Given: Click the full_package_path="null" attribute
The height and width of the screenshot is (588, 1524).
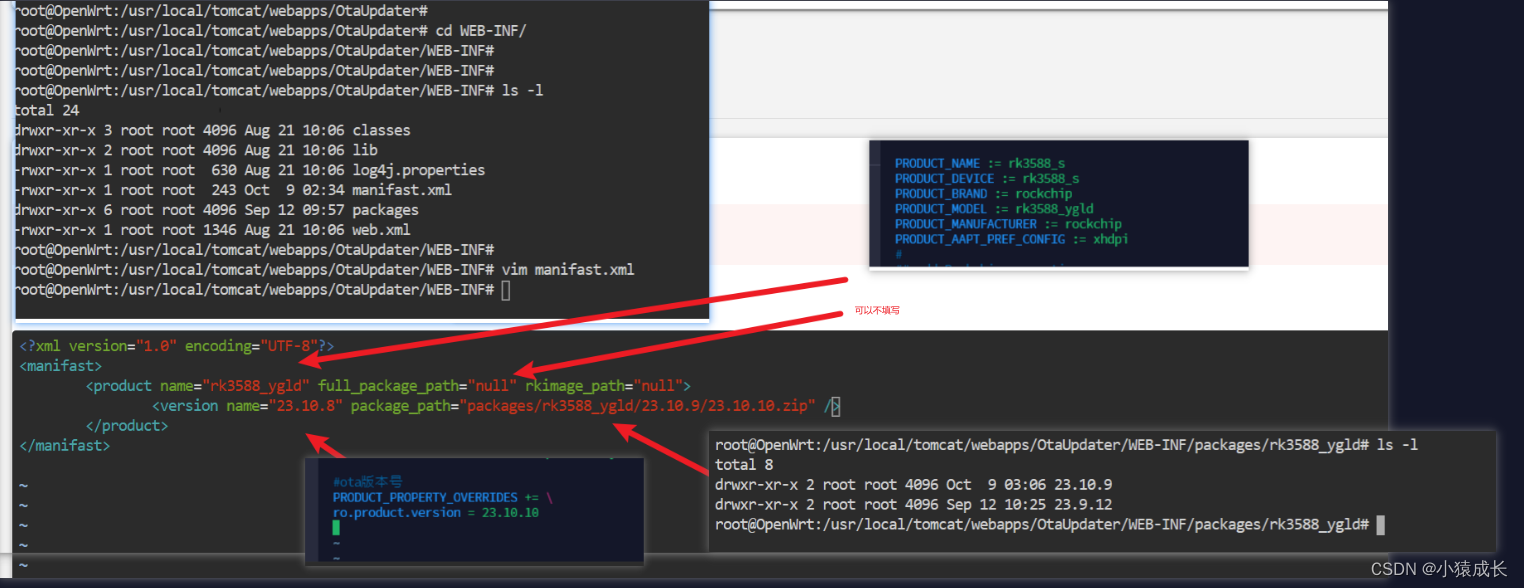Looking at the screenshot, I should click(x=418, y=386).
